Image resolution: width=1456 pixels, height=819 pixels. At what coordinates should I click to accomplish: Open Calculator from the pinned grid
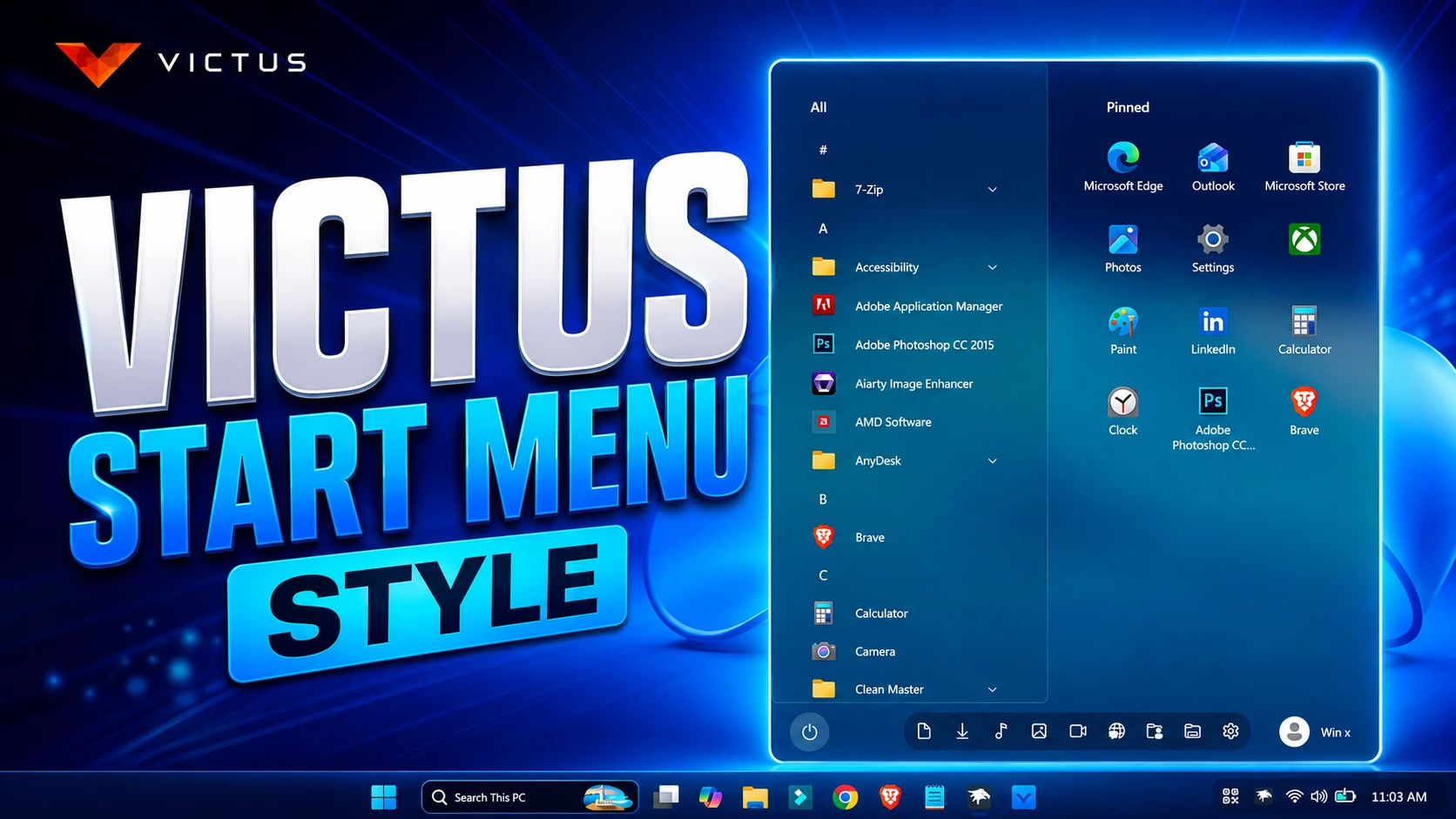pos(1304,330)
